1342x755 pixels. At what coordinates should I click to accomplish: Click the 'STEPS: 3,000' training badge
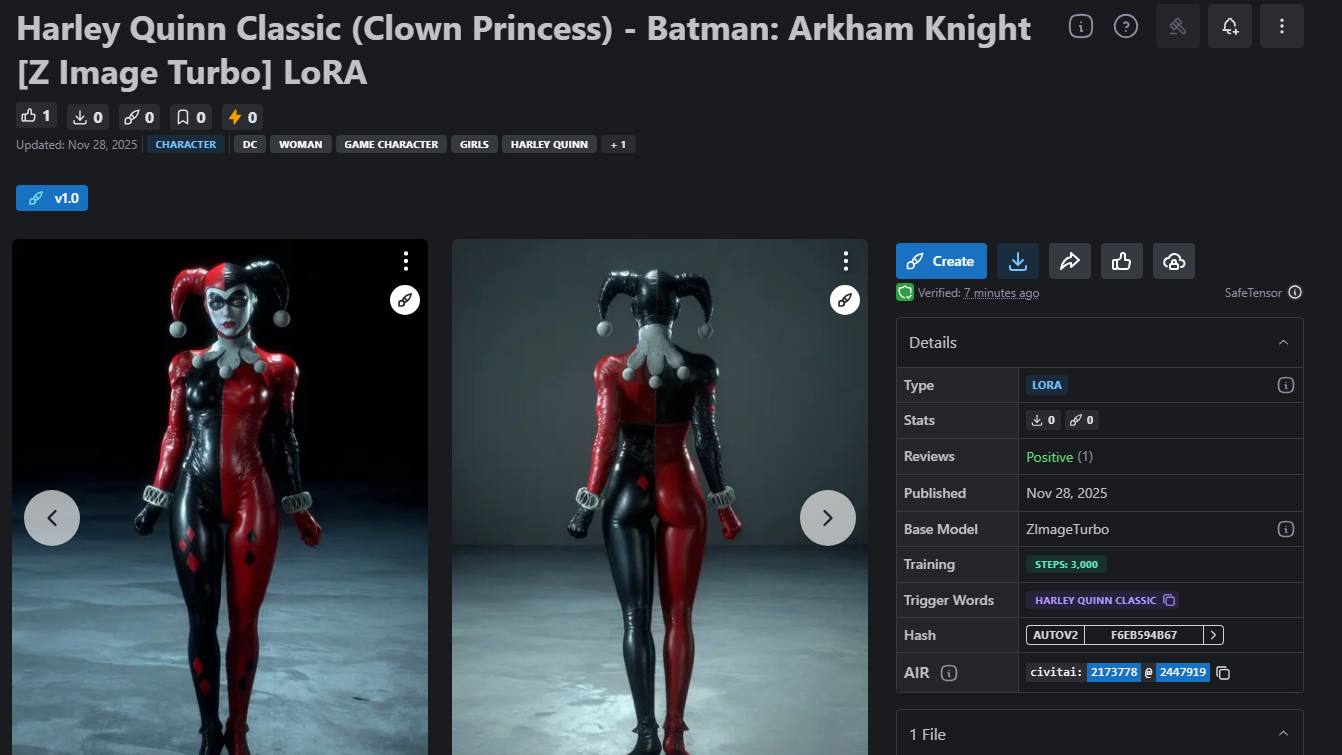coord(1067,564)
